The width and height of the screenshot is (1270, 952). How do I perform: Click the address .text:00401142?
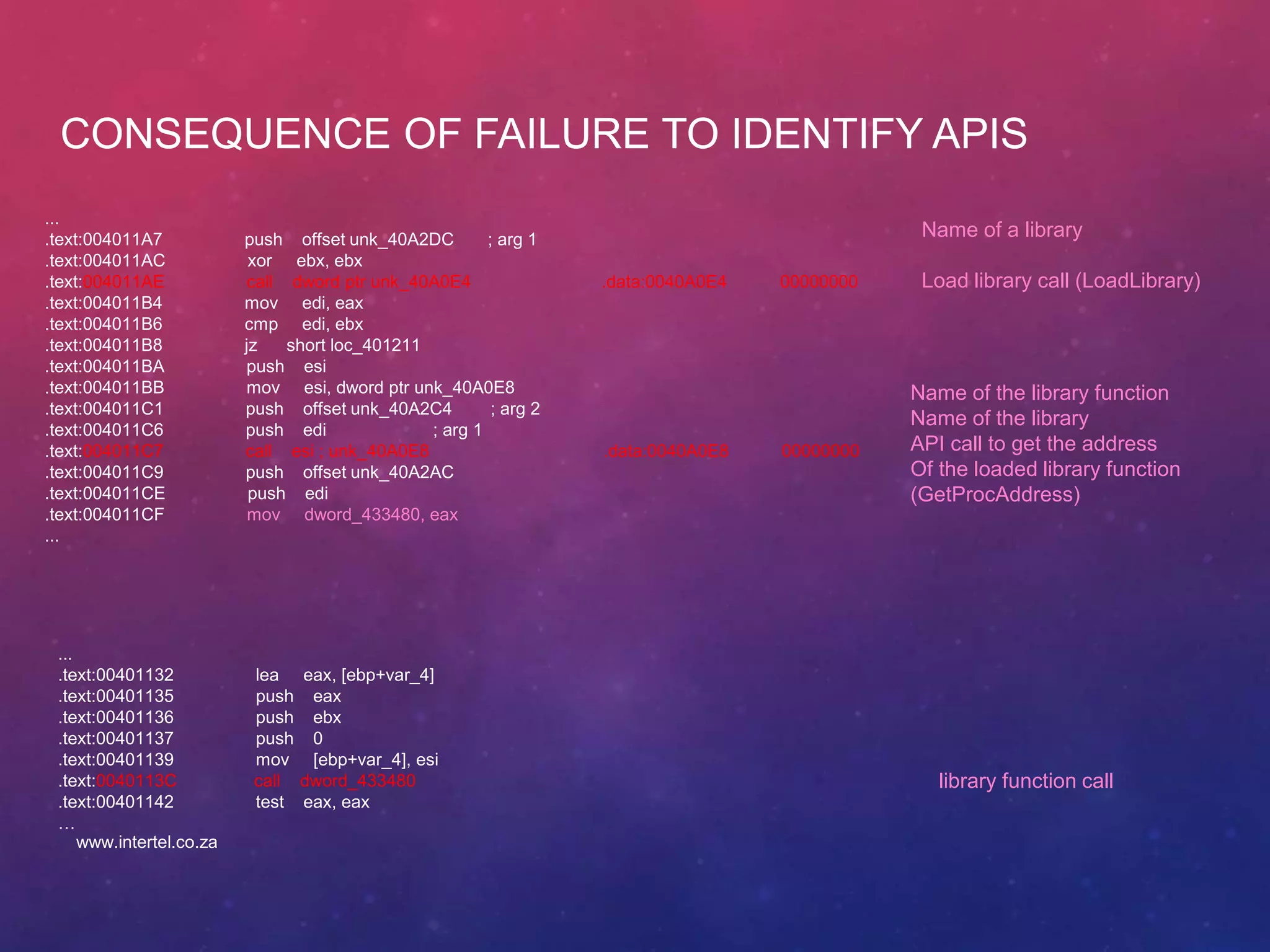pos(116,802)
